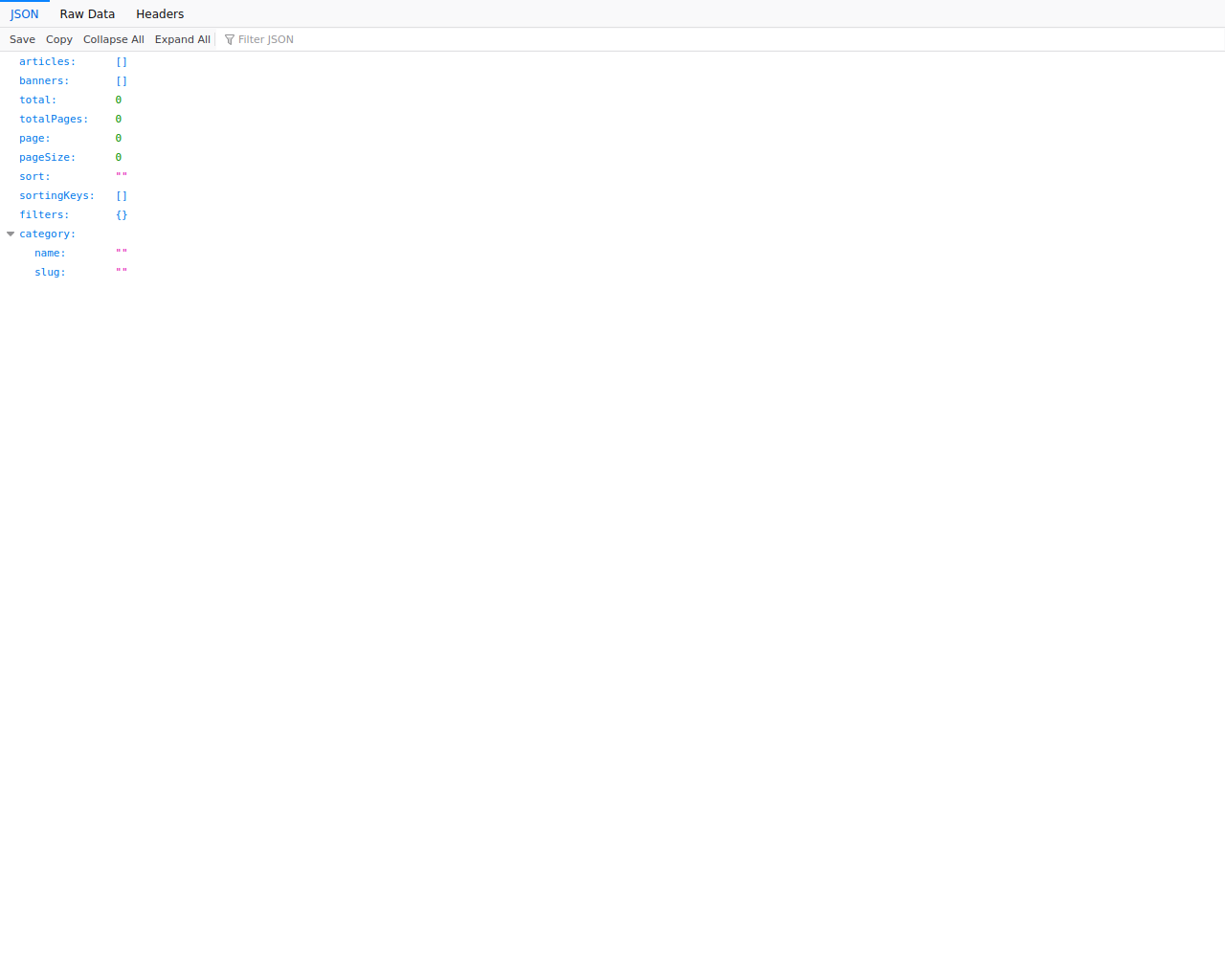This screenshot has height=980, width=1225.
Task: Click Collapse All
Action: [114, 39]
